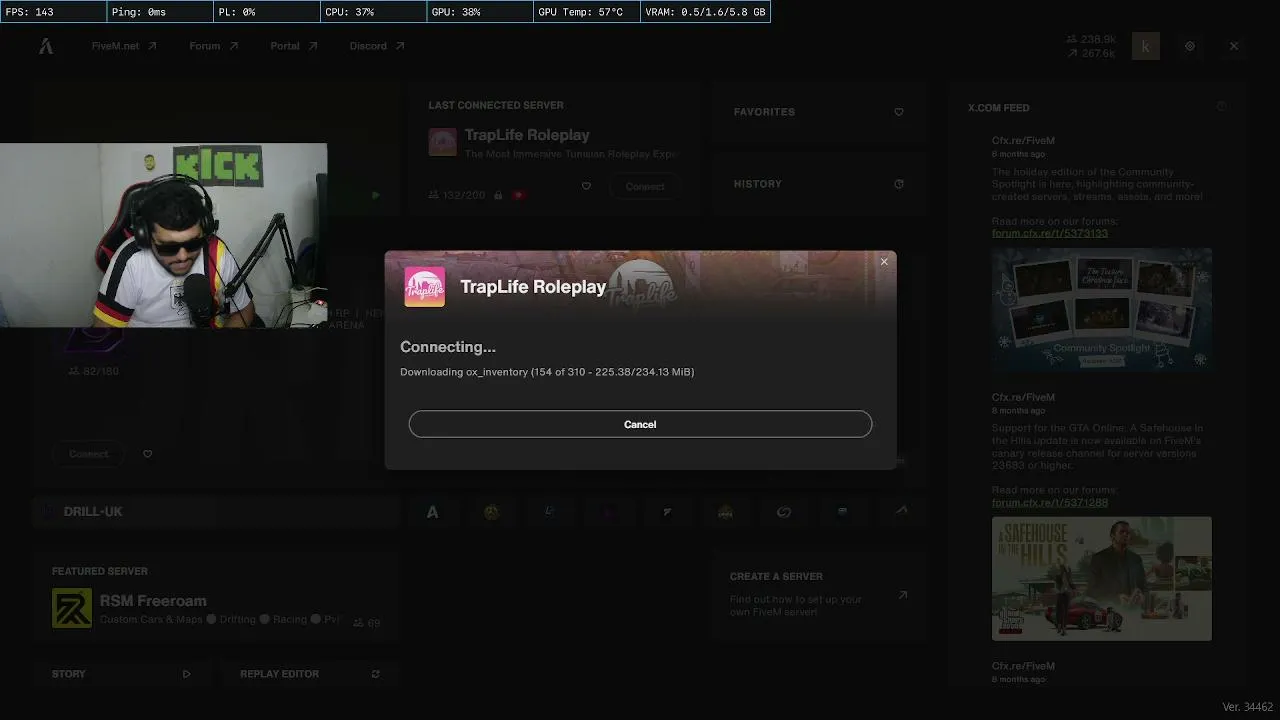Open the TrapLife server icon in Last Connected
The width and height of the screenshot is (1280, 720).
pos(442,142)
